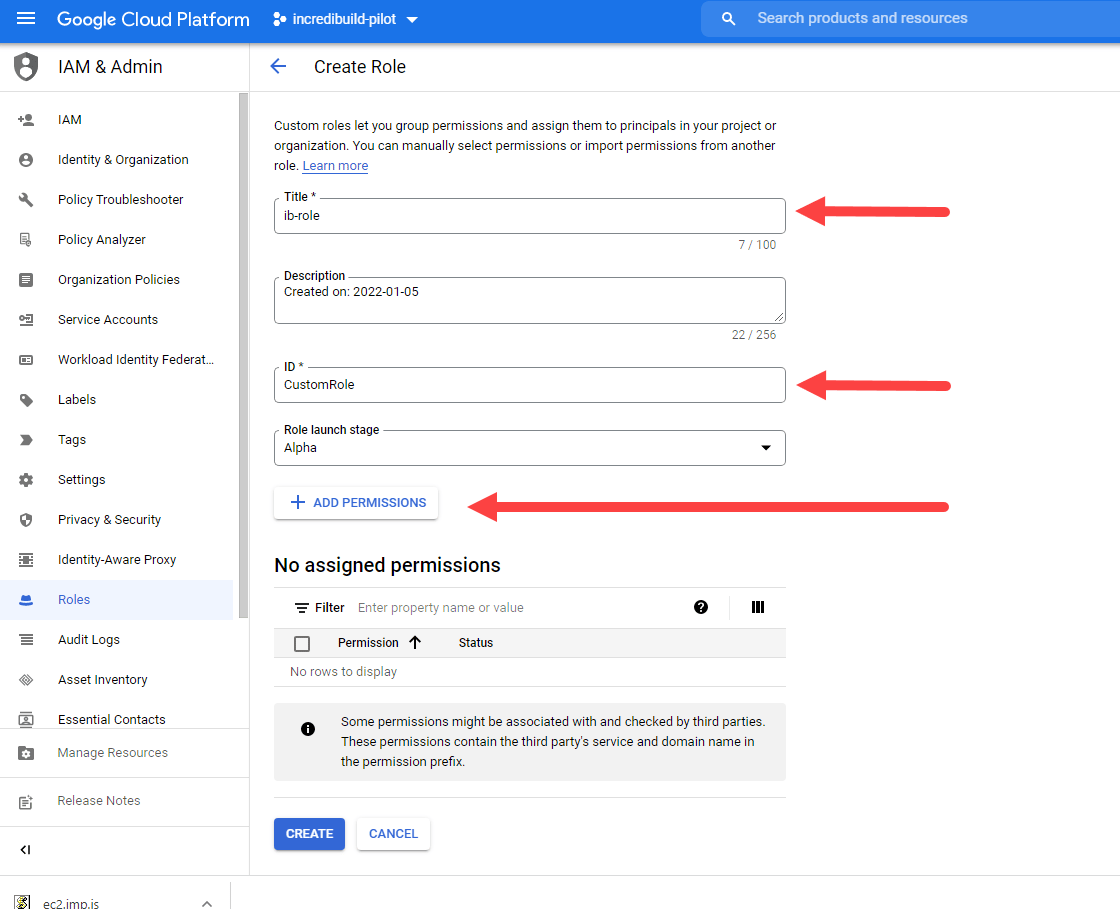Click the project hexagon icon
The image size is (1120, 909).
(x=280, y=19)
